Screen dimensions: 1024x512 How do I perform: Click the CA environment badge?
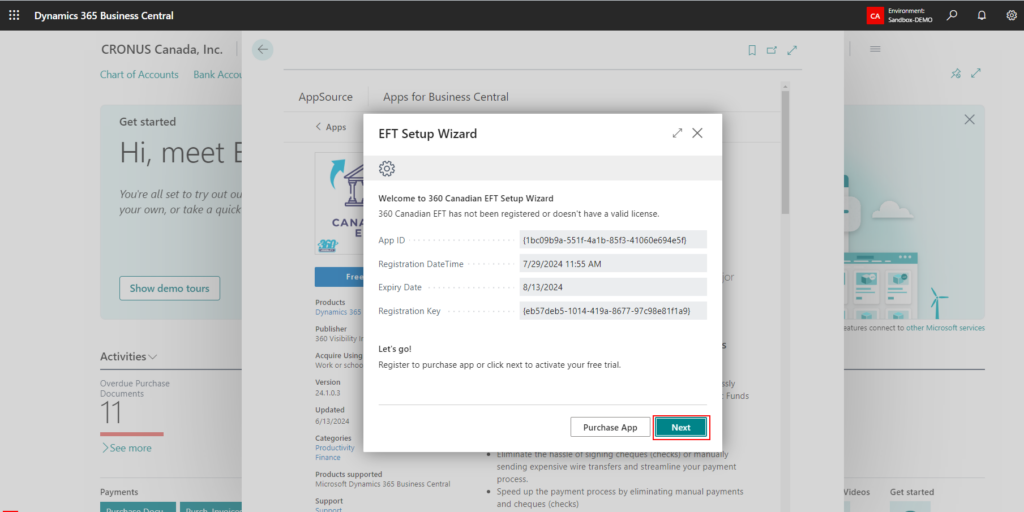coord(875,16)
